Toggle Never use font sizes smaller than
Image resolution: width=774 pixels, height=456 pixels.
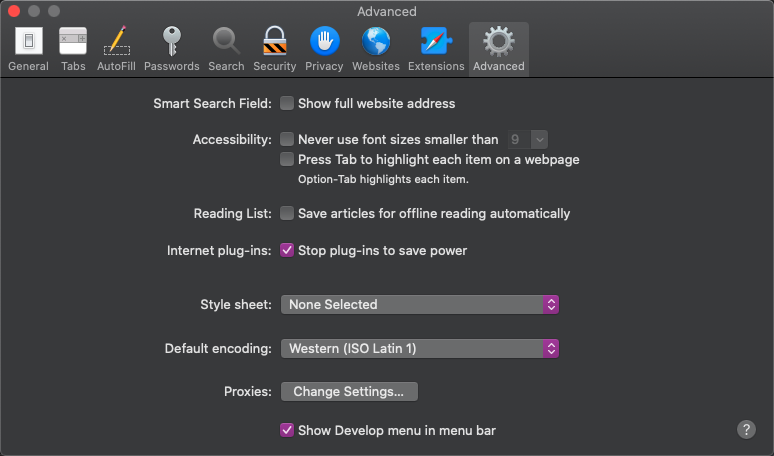click(287, 140)
